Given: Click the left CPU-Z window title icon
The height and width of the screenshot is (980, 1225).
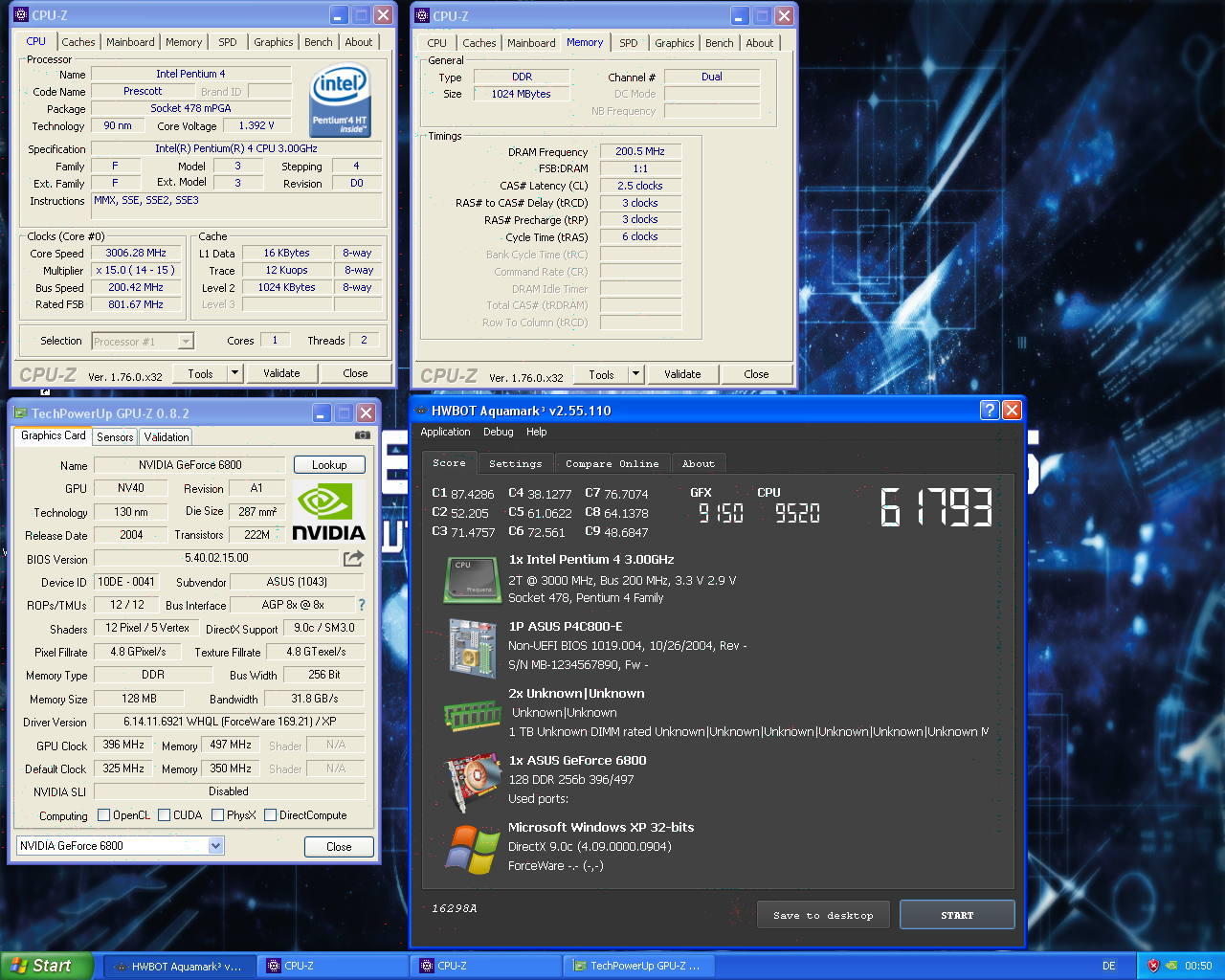Looking at the screenshot, I should click(x=20, y=15).
